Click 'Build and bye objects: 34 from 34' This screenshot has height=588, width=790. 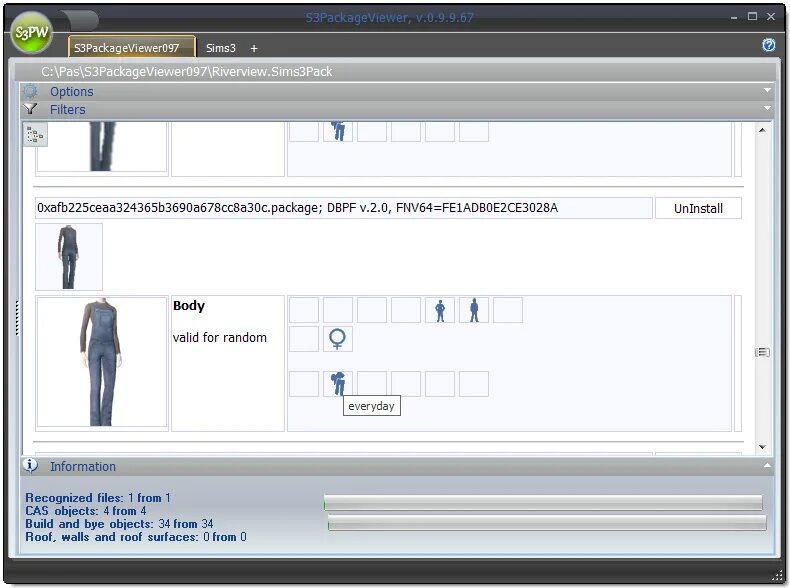click(x=119, y=524)
